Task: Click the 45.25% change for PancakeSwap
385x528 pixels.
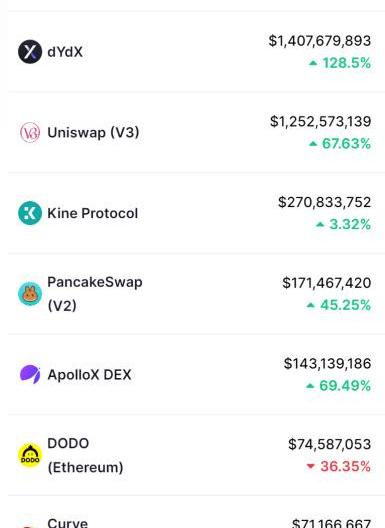Action: [345, 305]
